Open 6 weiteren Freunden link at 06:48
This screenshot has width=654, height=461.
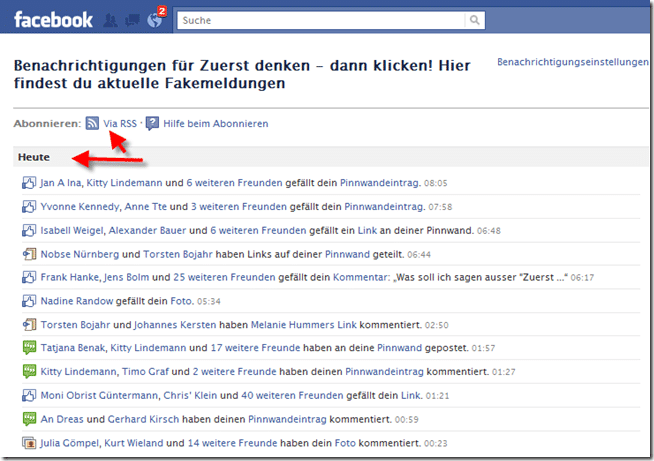(x=258, y=230)
